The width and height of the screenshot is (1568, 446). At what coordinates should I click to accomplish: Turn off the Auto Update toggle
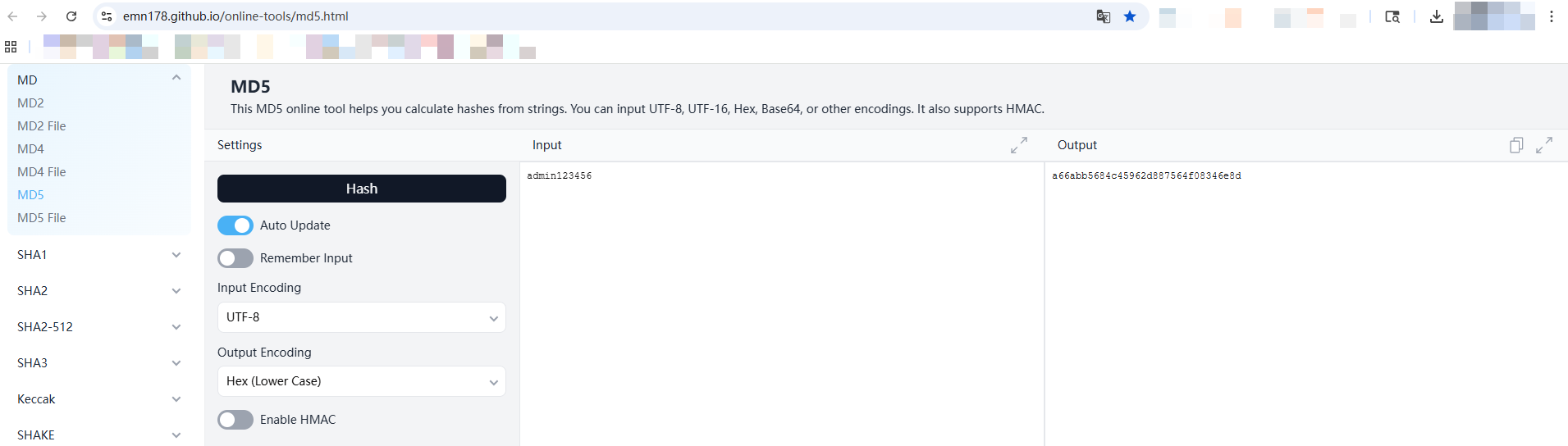[235, 225]
